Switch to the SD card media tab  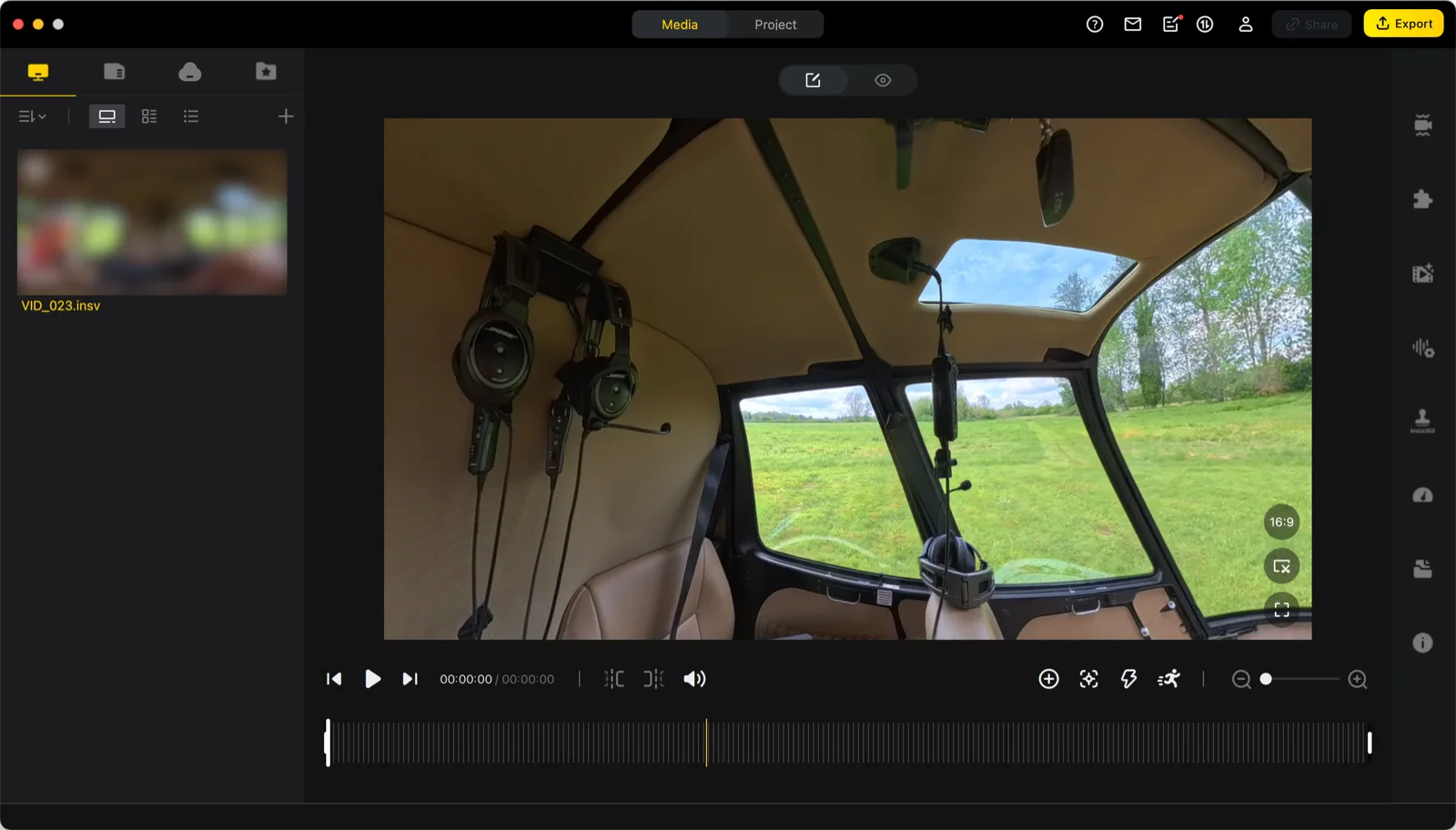pyautogui.click(x=114, y=72)
